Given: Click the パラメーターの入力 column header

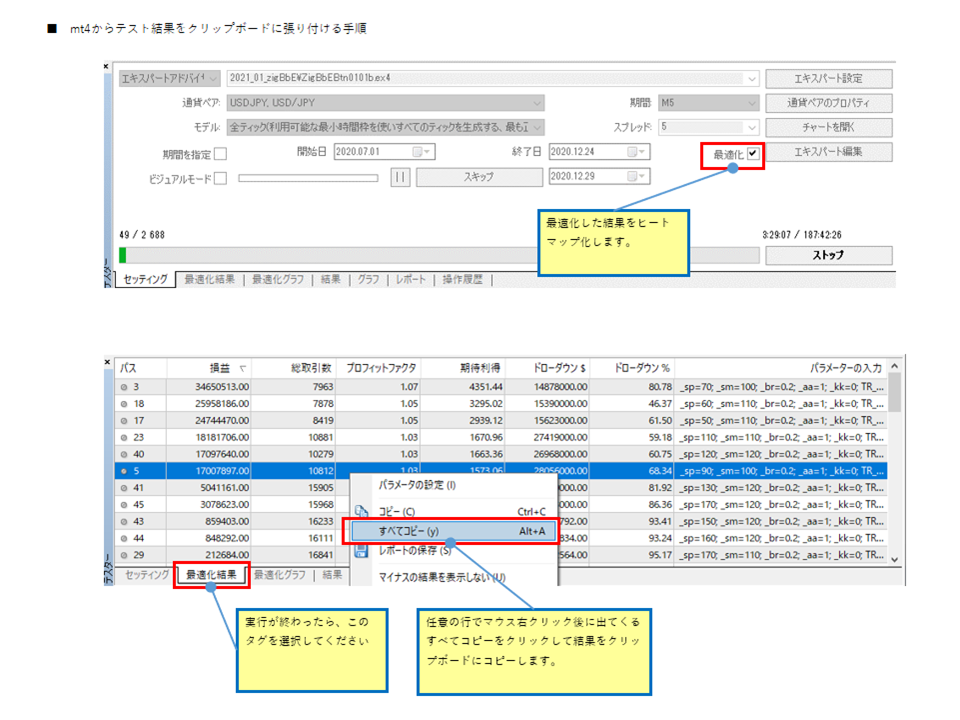Looking at the screenshot, I should click(x=781, y=369).
